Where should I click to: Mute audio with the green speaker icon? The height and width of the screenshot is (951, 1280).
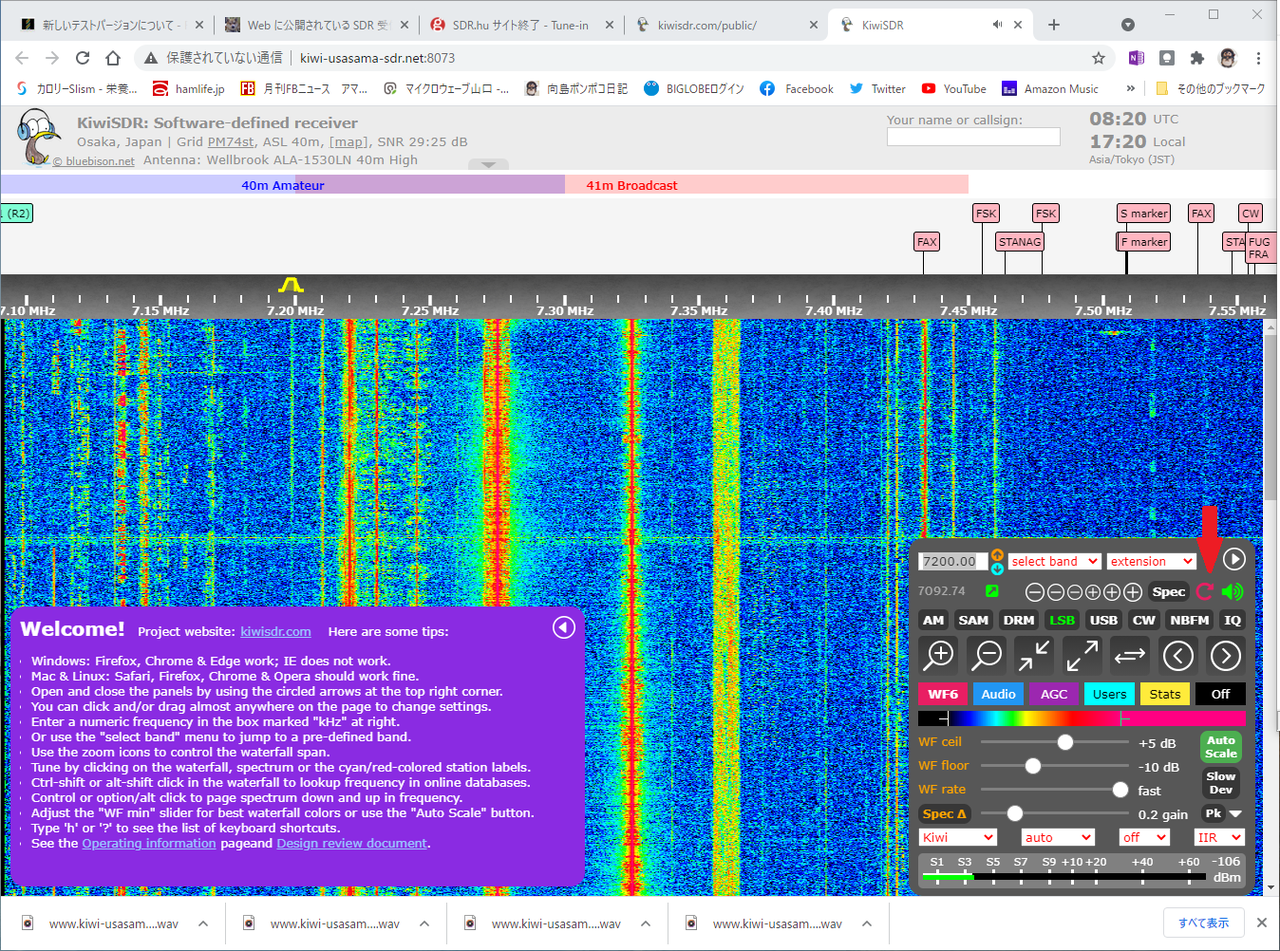(1232, 591)
